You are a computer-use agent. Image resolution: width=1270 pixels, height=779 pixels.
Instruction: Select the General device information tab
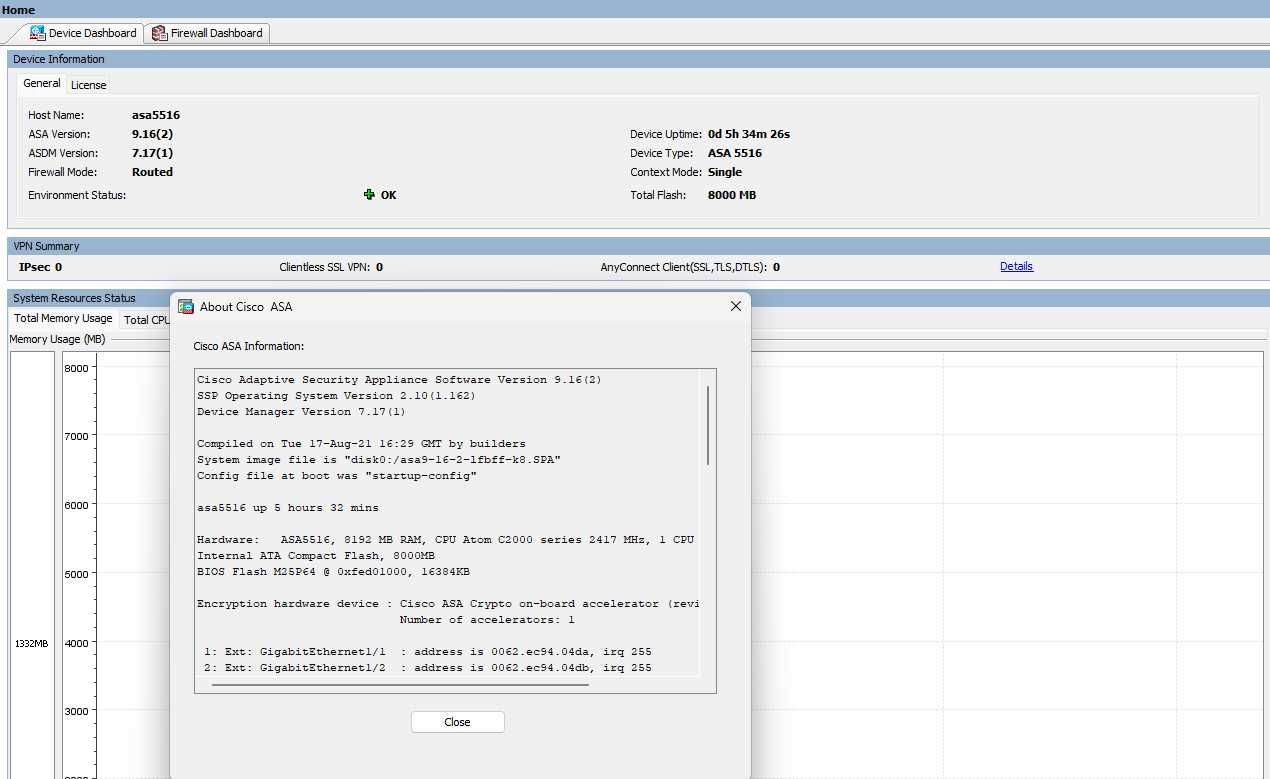42,84
